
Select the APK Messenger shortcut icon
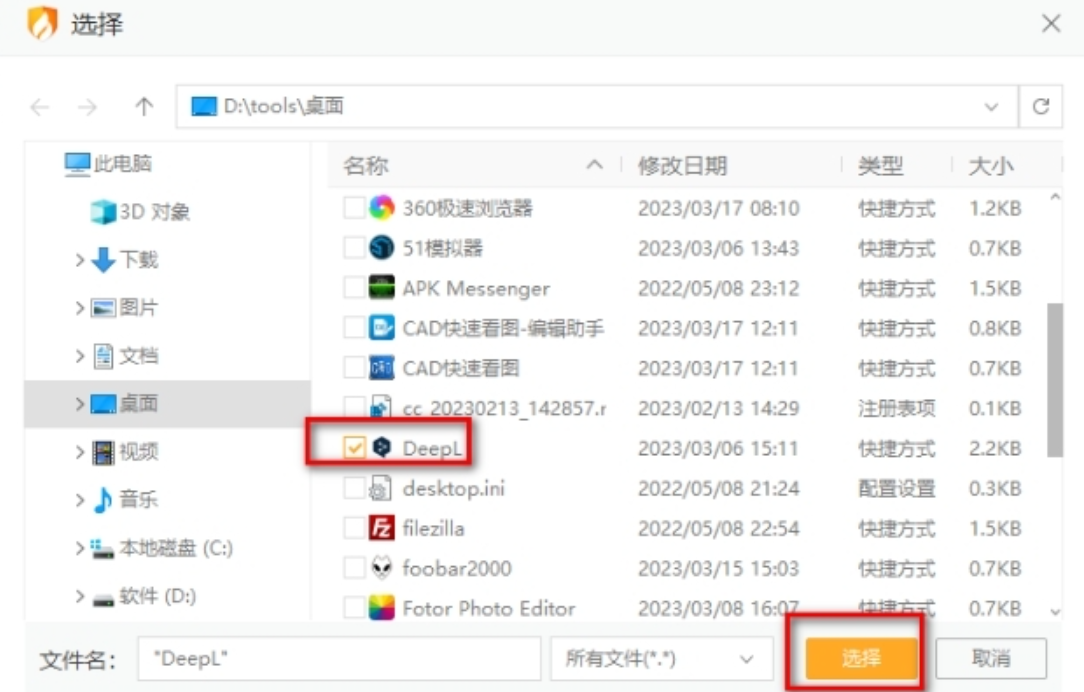pos(382,288)
